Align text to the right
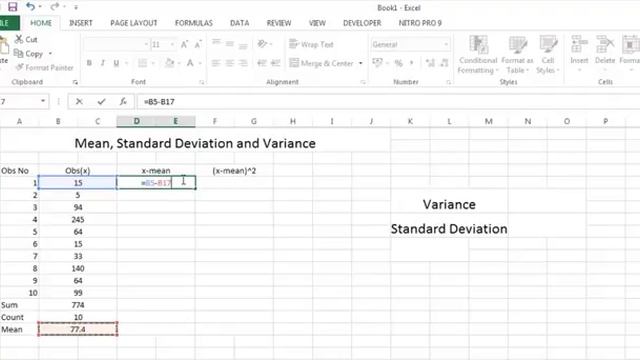640x360 pixels. [x=243, y=63]
